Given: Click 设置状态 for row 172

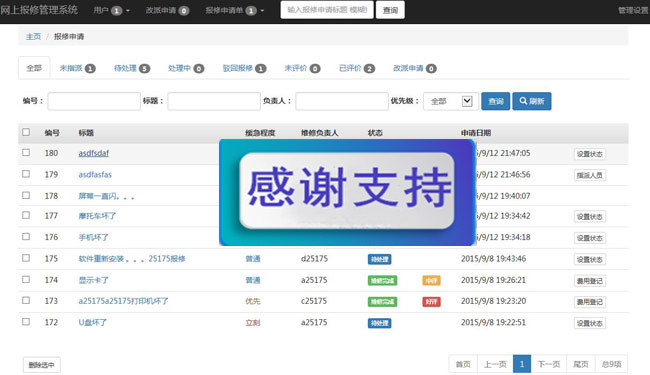Looking at the screenshot, I should (x=589, y=323).
